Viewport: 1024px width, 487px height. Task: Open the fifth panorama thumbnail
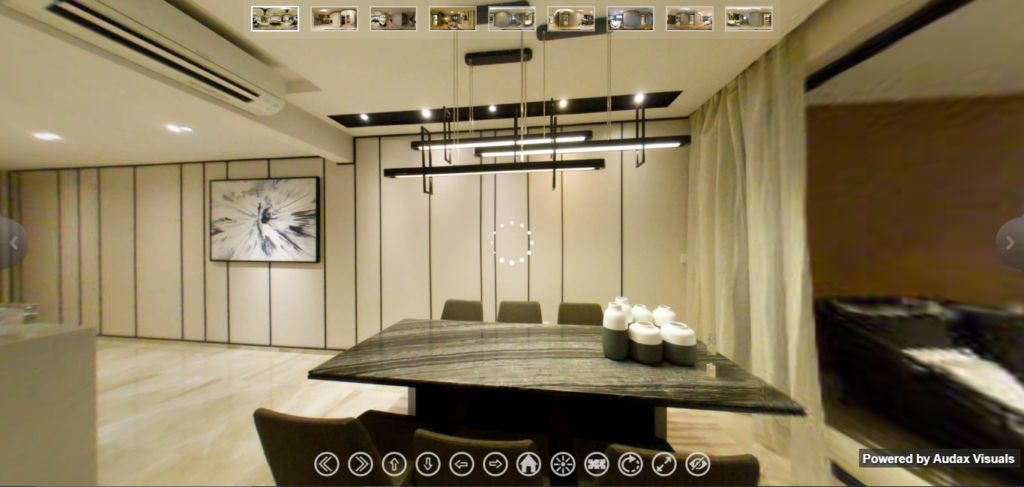point(512,18)
